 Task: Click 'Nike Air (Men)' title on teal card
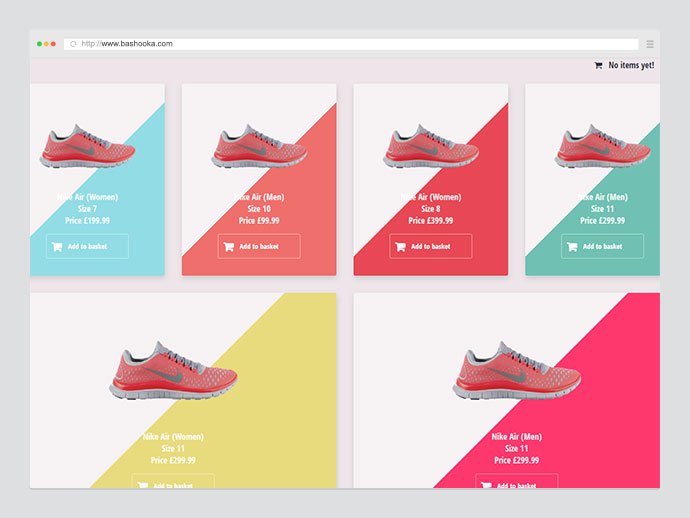[x=602, y=197]
